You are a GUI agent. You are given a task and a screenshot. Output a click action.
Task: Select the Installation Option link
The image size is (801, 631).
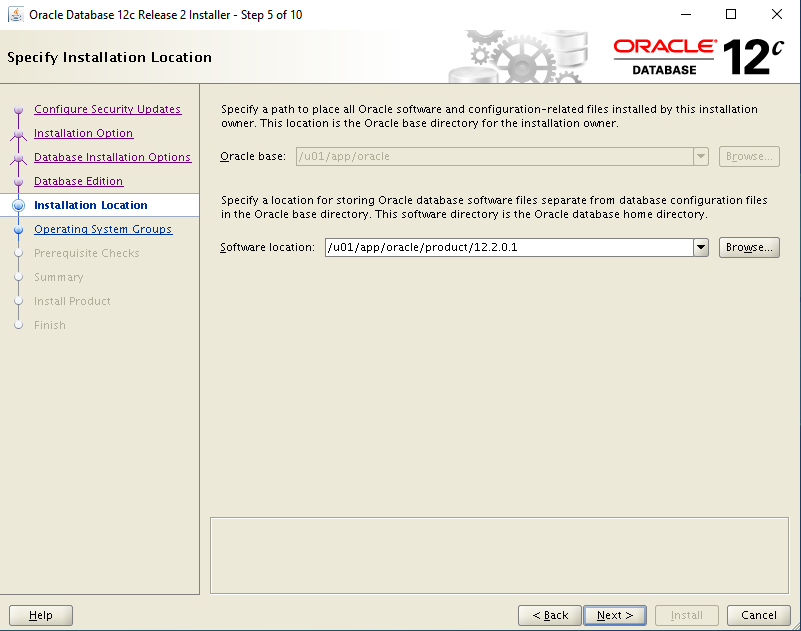click(83, 133)
